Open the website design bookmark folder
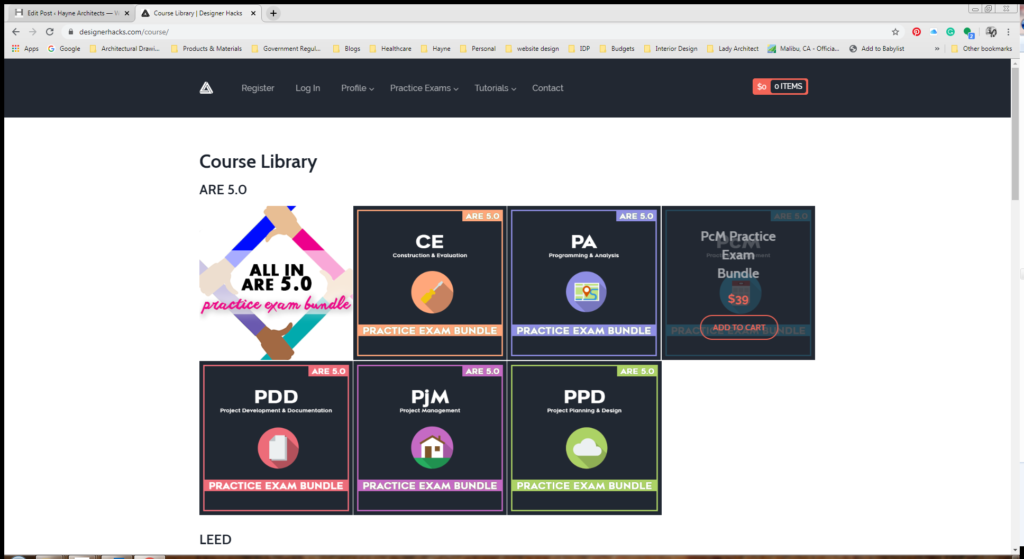The height and width of the screenshot is (559, 1024). pyautogui.click(x=532, y=48)
